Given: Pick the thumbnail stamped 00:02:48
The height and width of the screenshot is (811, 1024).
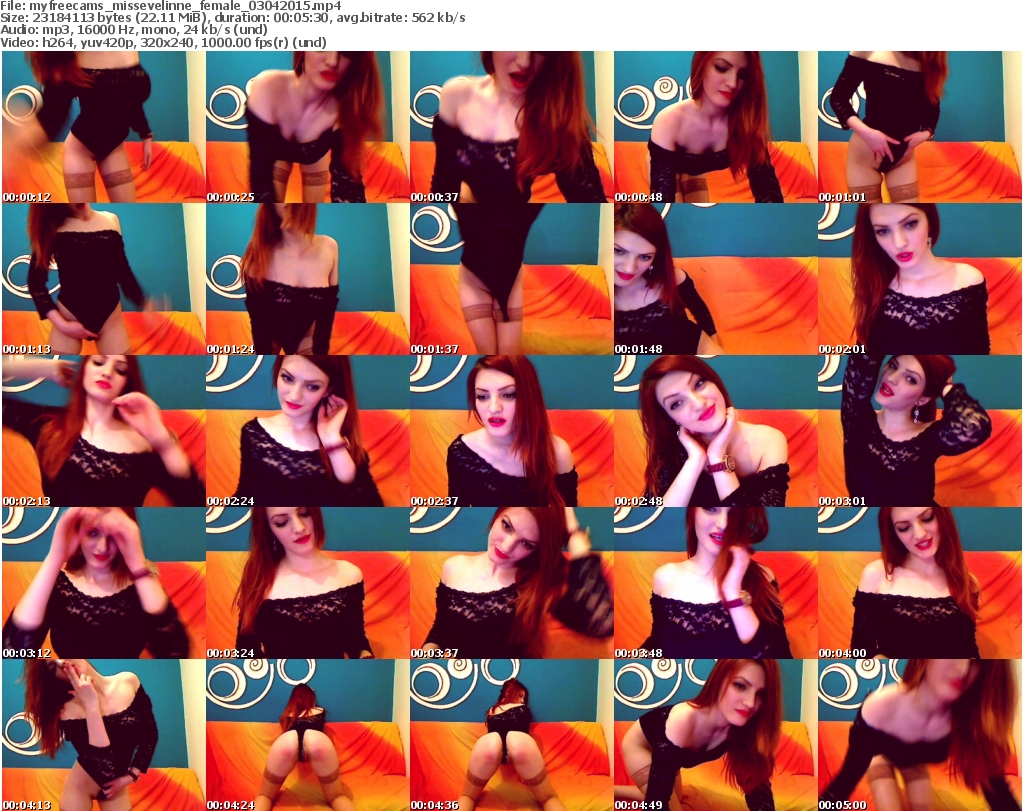Looking at the screenshot, I should 715,431.
